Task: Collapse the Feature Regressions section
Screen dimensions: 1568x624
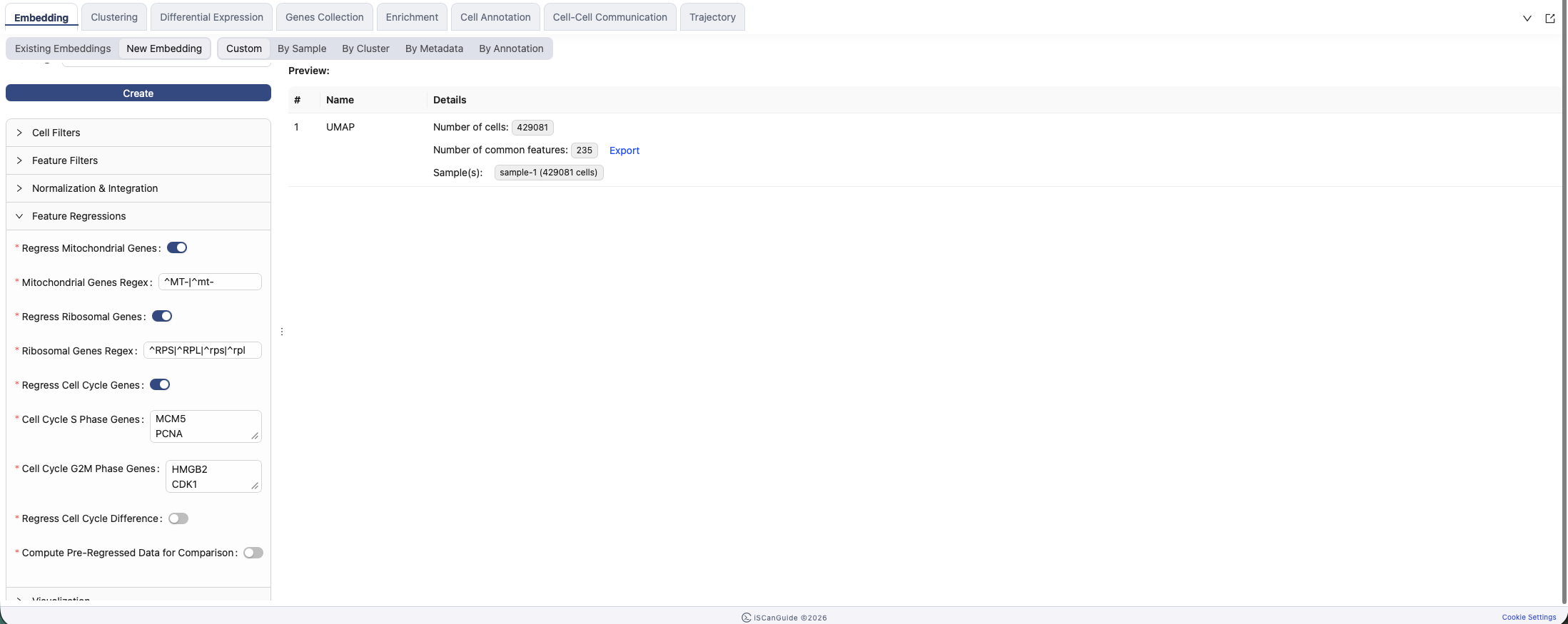Action: [x=138, y=216]
